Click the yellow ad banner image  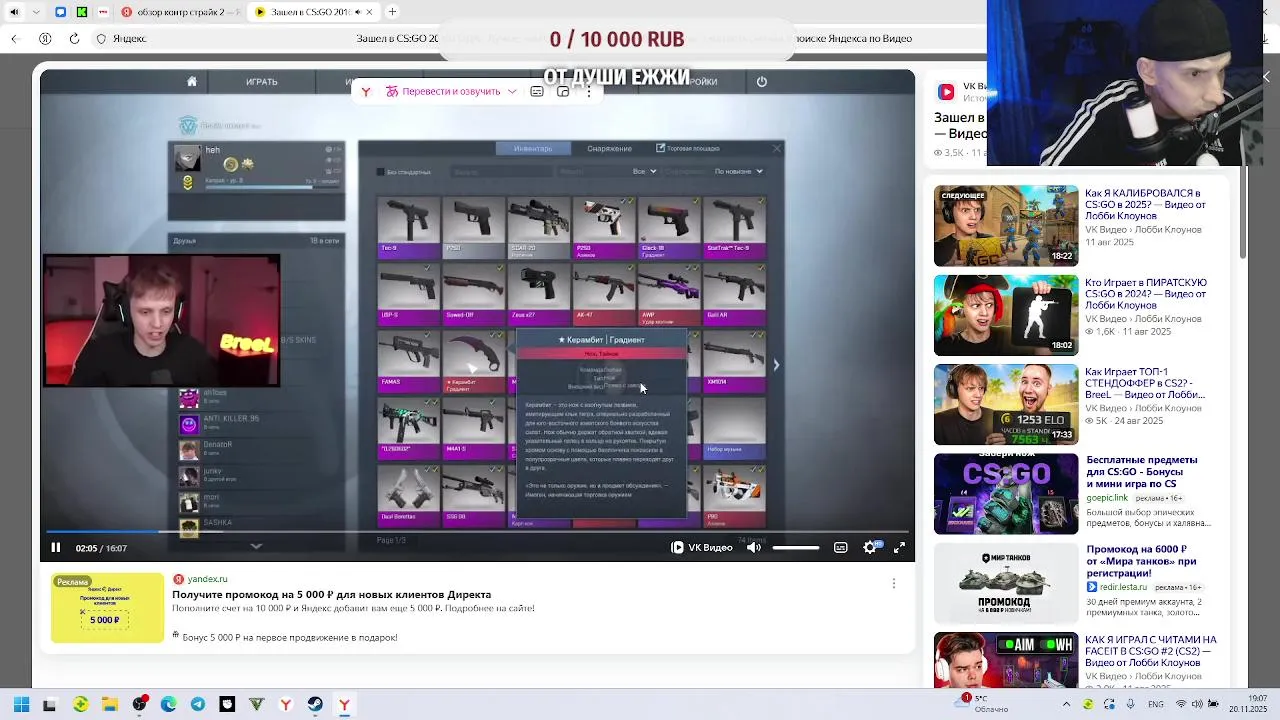tap(107, 608)
